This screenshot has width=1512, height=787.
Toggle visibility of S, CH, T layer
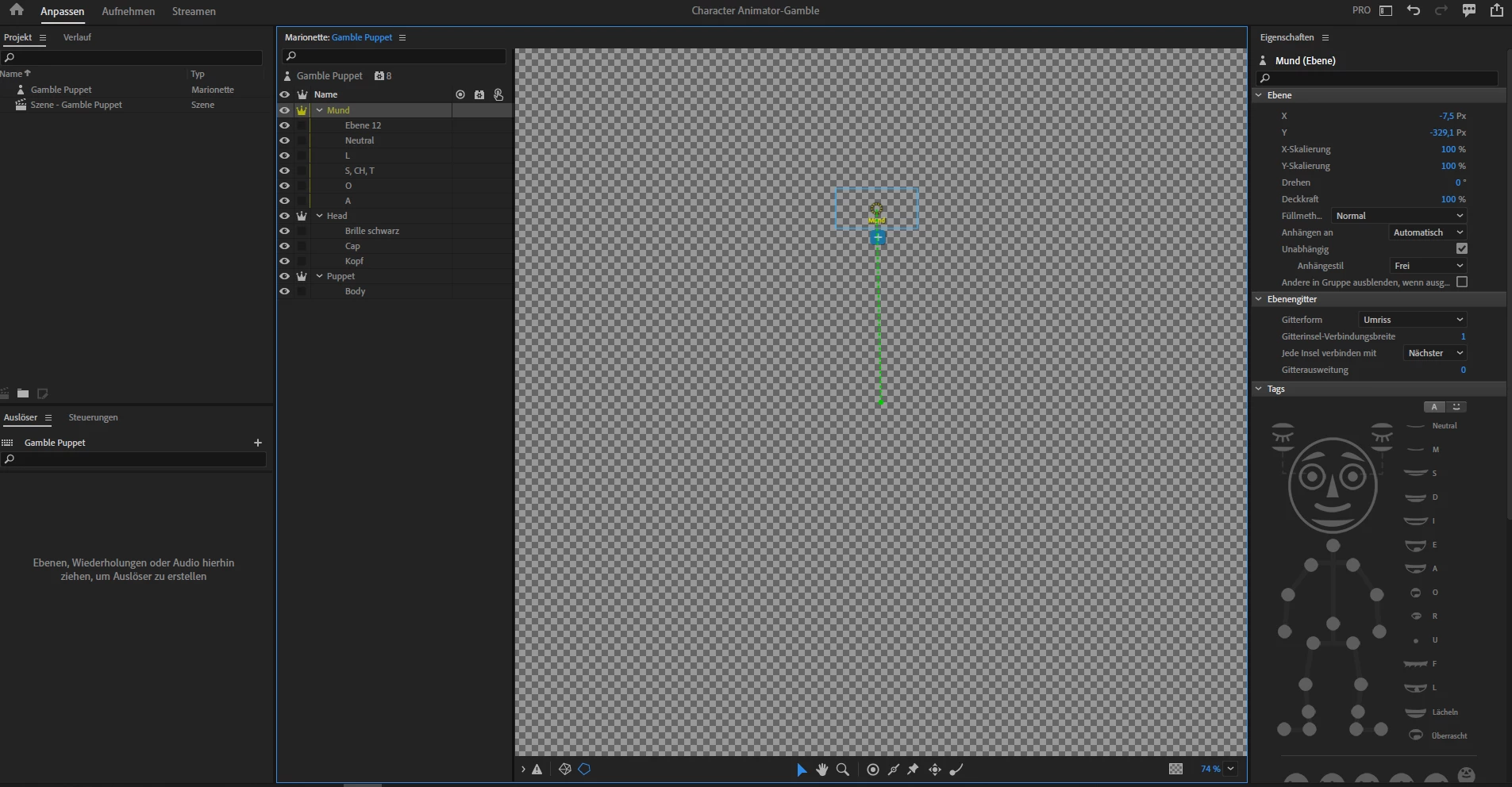[x=284, y=171]
